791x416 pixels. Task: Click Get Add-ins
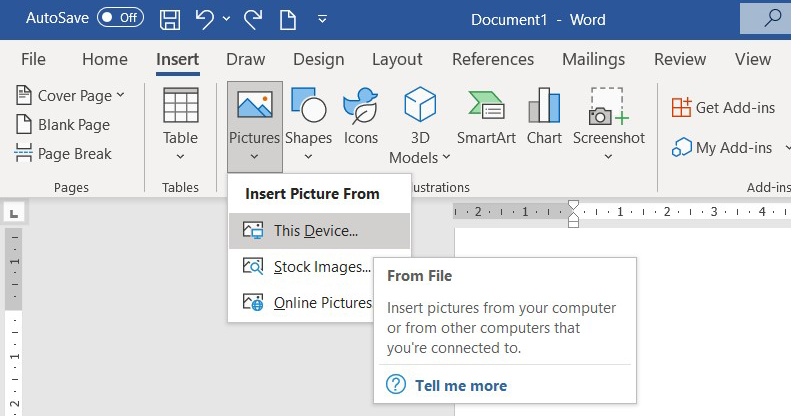(x=723, y=107)
